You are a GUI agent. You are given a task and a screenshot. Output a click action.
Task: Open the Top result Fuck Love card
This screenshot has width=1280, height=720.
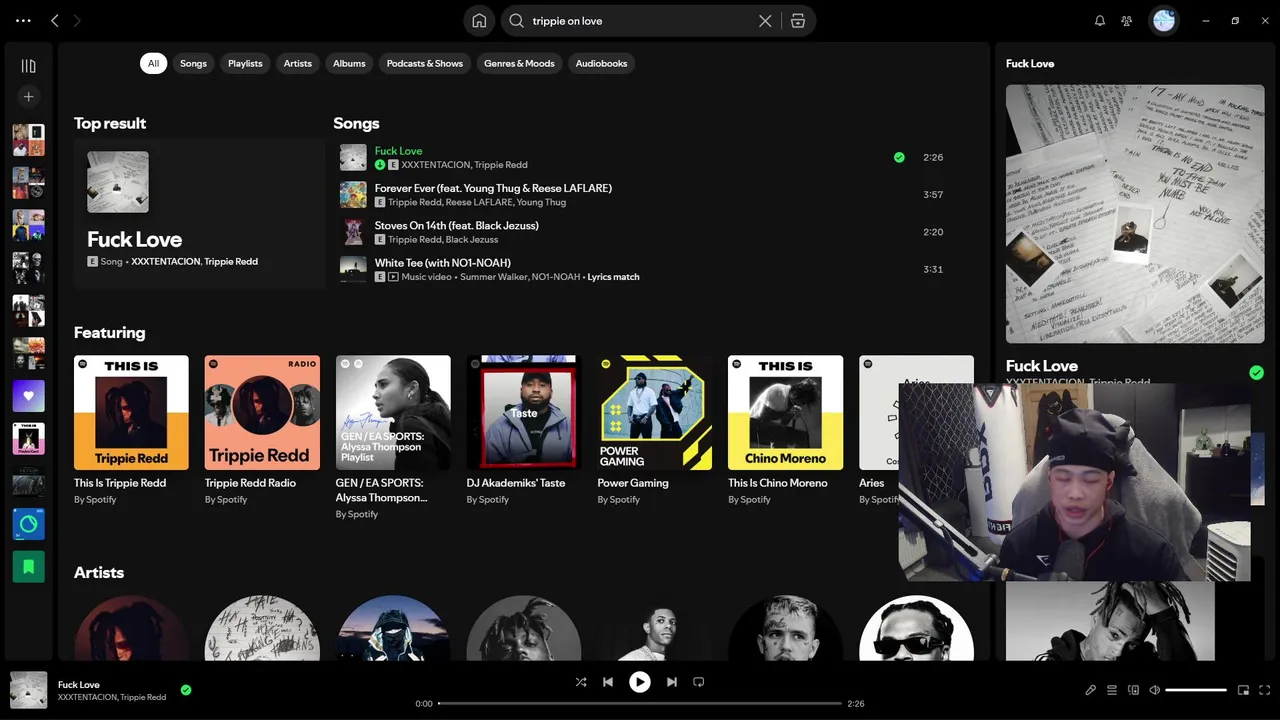point(200,214)
